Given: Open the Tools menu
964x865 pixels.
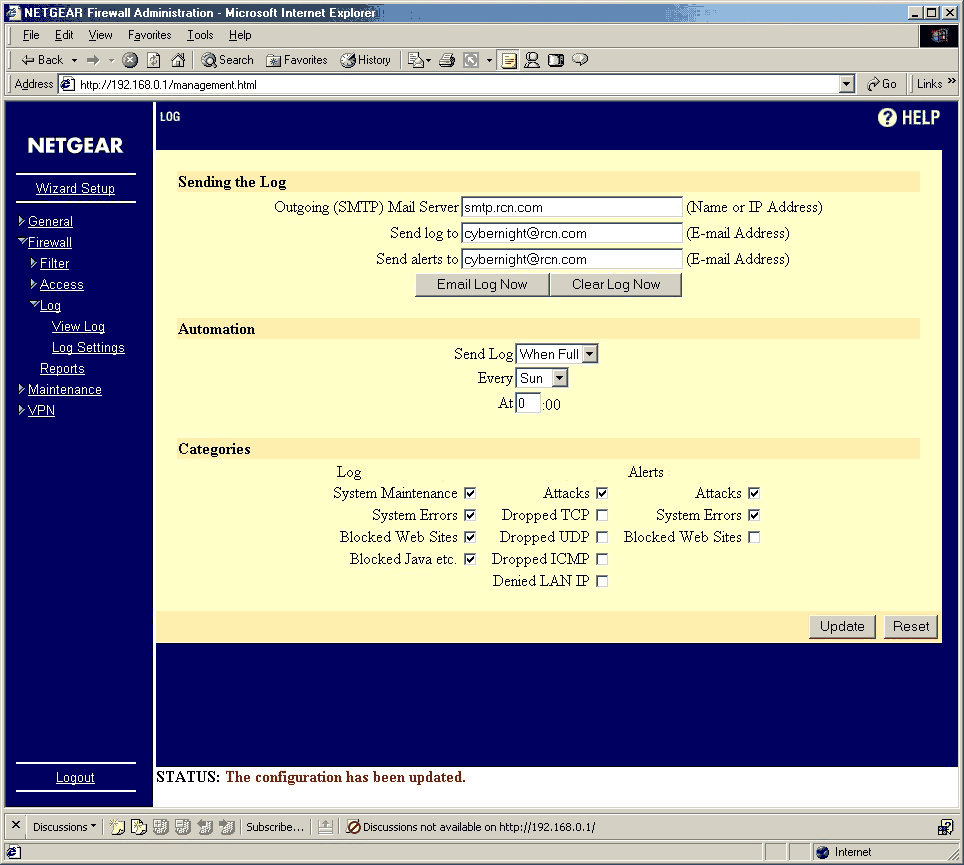Looking at the screenshot, I should (x=200, y=35).
